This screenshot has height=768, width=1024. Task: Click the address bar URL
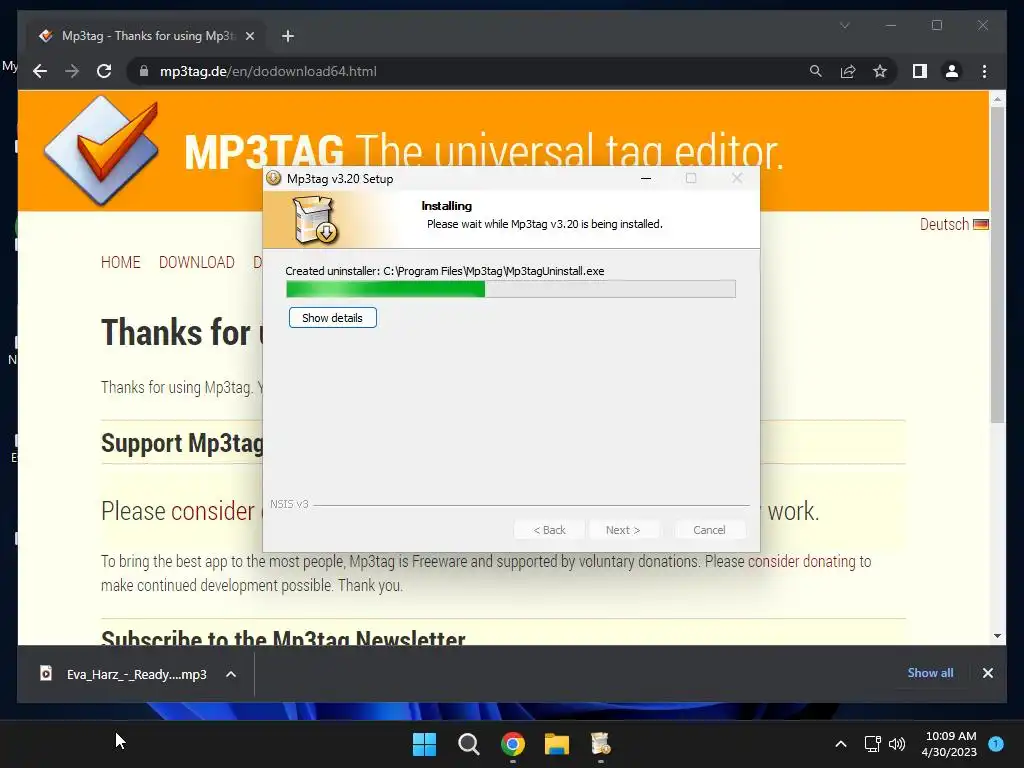pyautogui.click(x=268, y=71)
